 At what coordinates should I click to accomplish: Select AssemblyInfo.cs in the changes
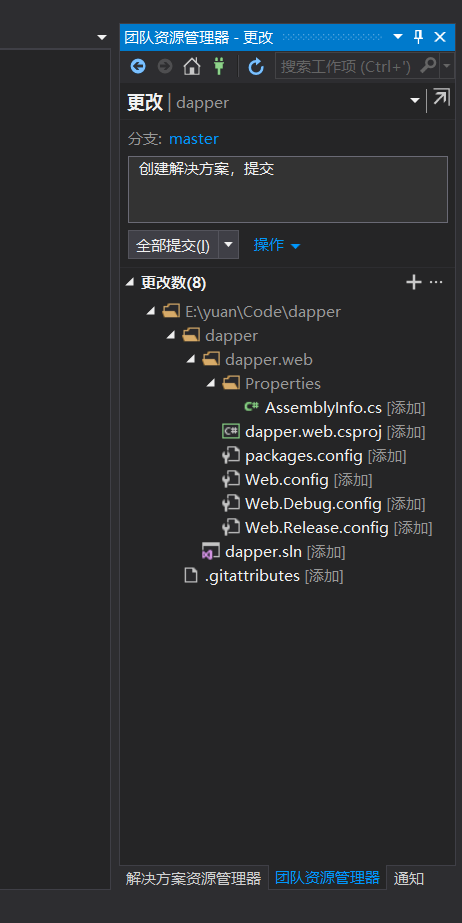click(x=323, y=407)
